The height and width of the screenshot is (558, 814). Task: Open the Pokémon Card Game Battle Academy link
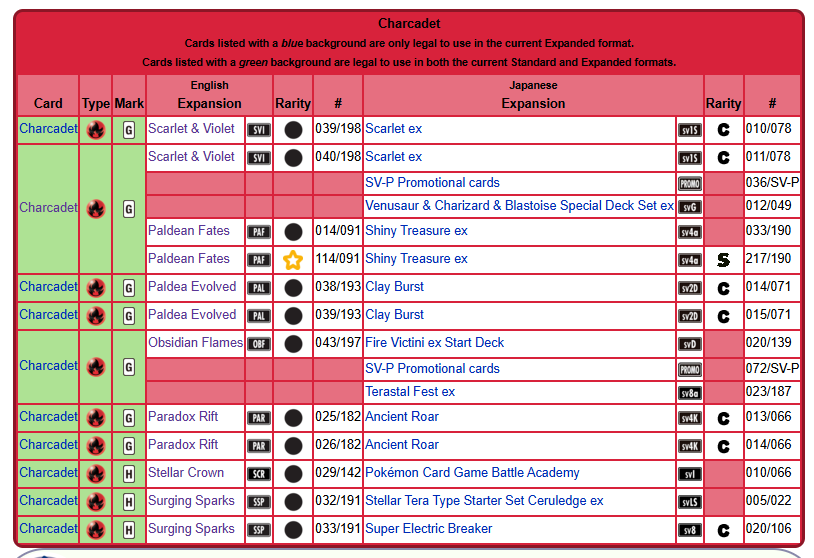click(x=472, y=472)
